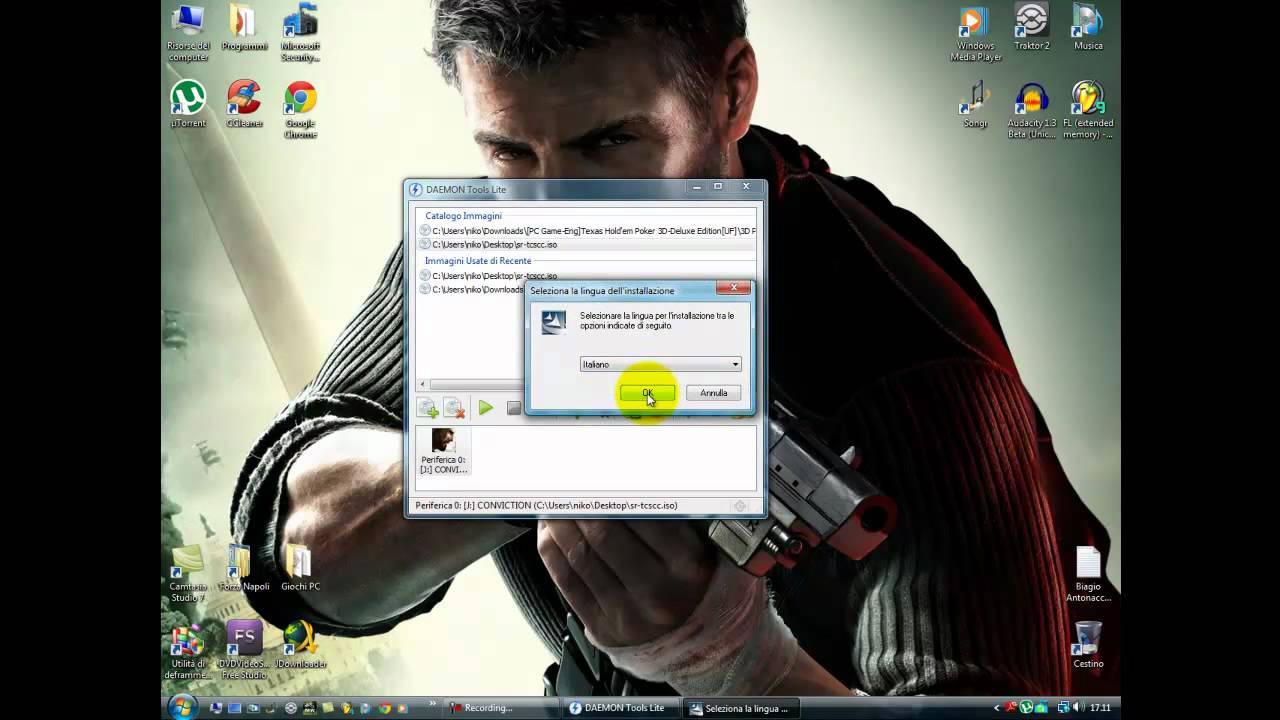
Task: Expand the quick launch overflow chevron
Action: 433,705
